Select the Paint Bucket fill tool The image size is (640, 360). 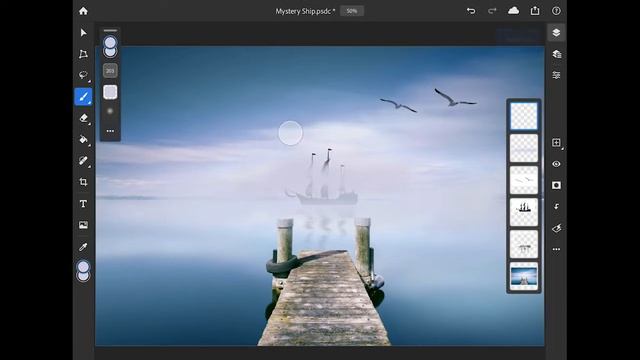[83, 139]
